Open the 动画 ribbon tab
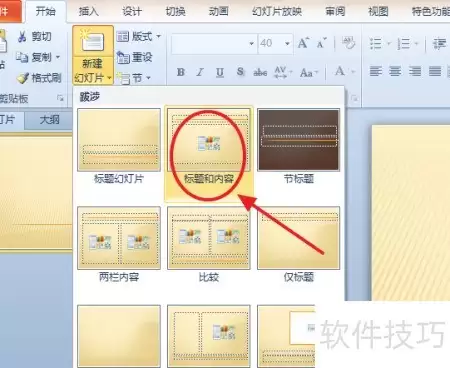Screen dimensions: 450x368 click(219, 11)
